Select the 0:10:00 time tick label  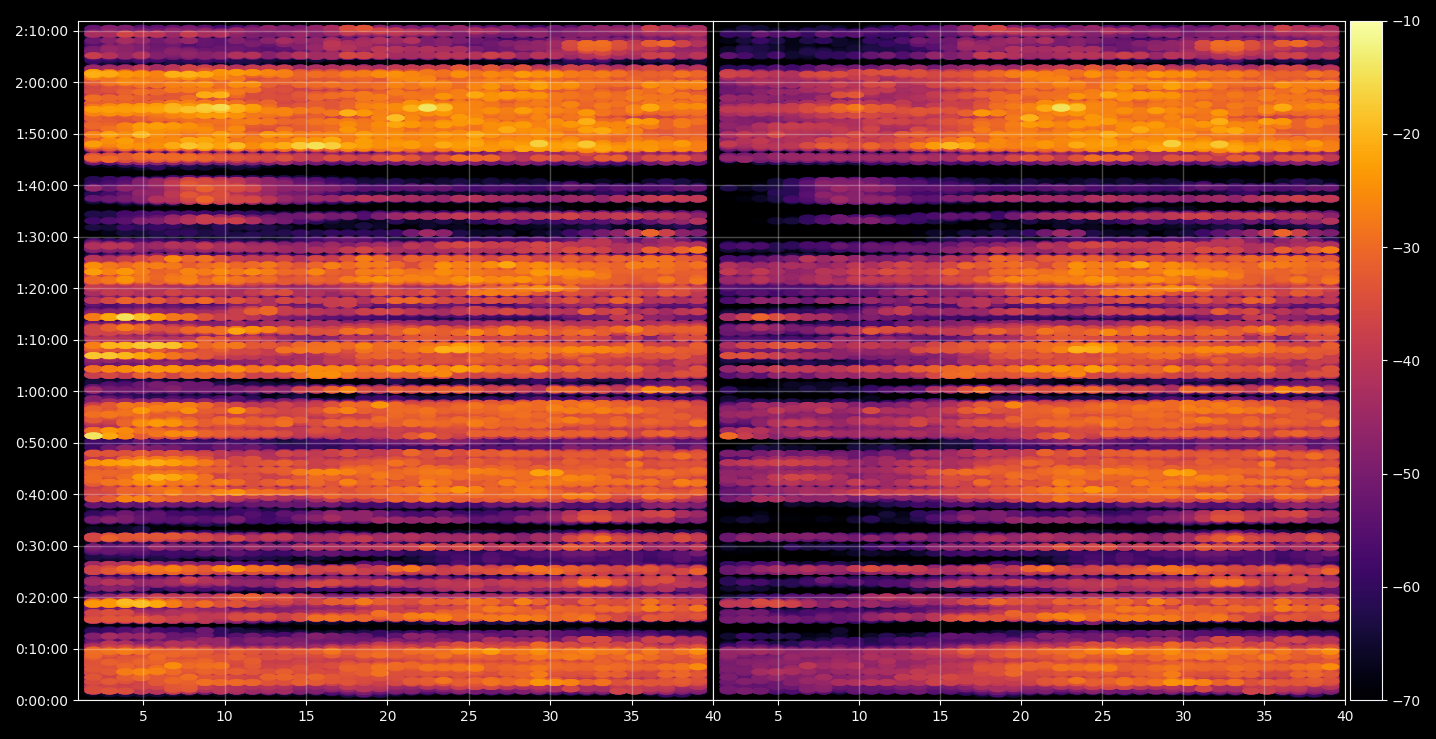(x=41, y=649)
